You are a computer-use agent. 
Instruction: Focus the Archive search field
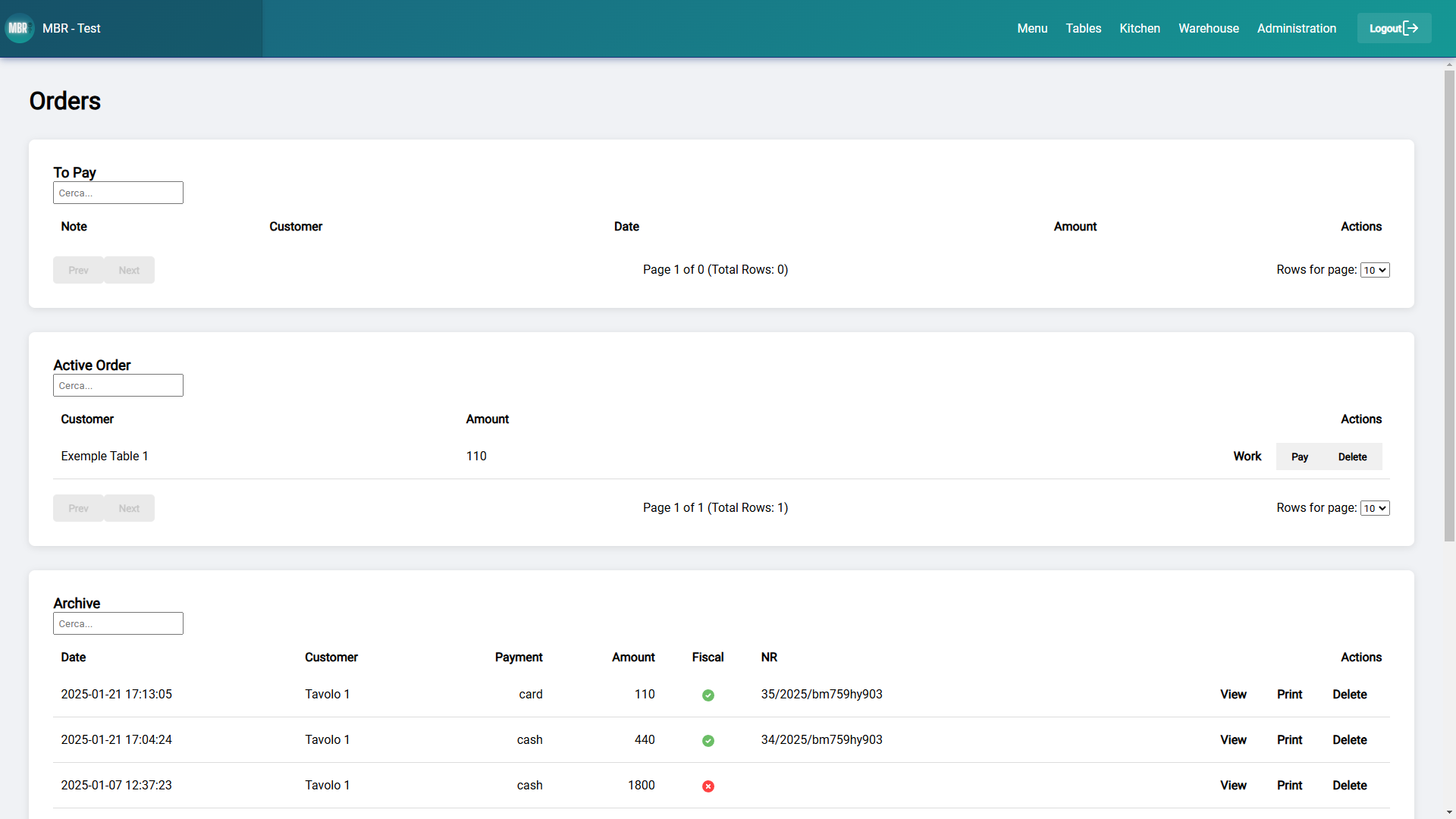coord(118,623)
